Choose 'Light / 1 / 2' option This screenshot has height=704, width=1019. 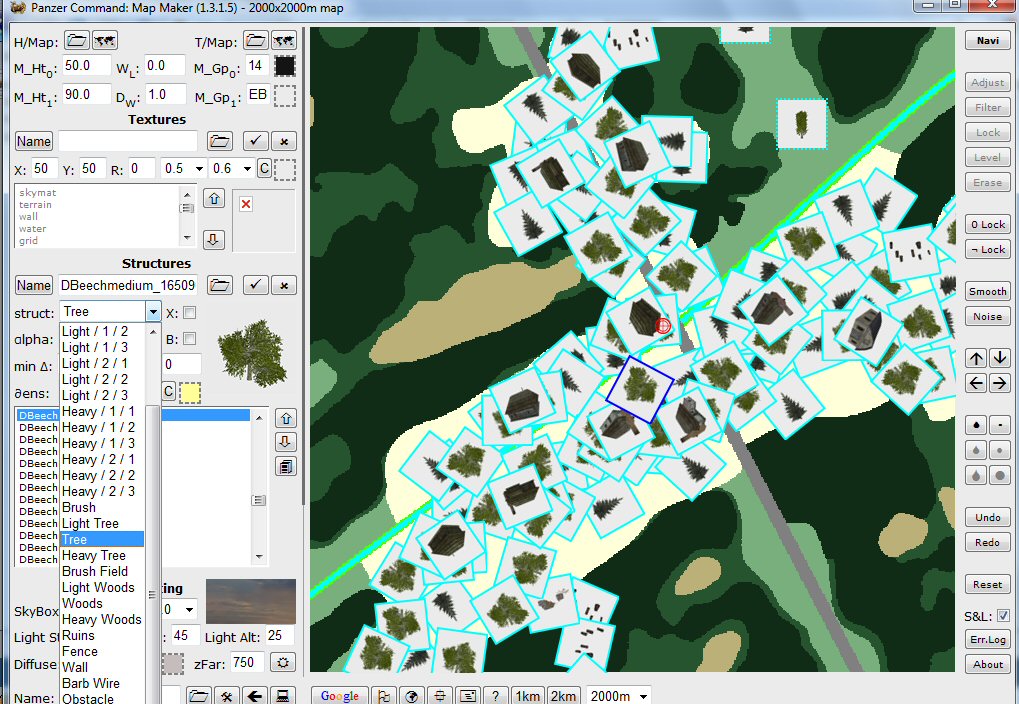tap(95, 331)
